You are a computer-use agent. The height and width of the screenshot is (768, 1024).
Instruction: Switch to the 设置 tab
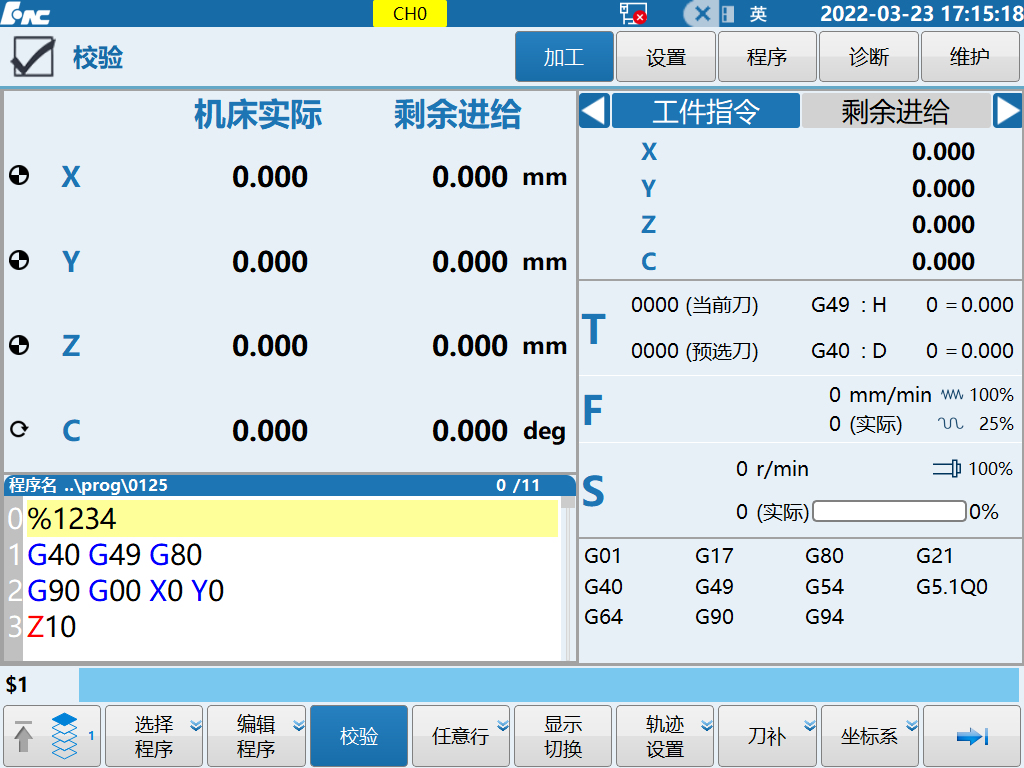coord(666,57)
